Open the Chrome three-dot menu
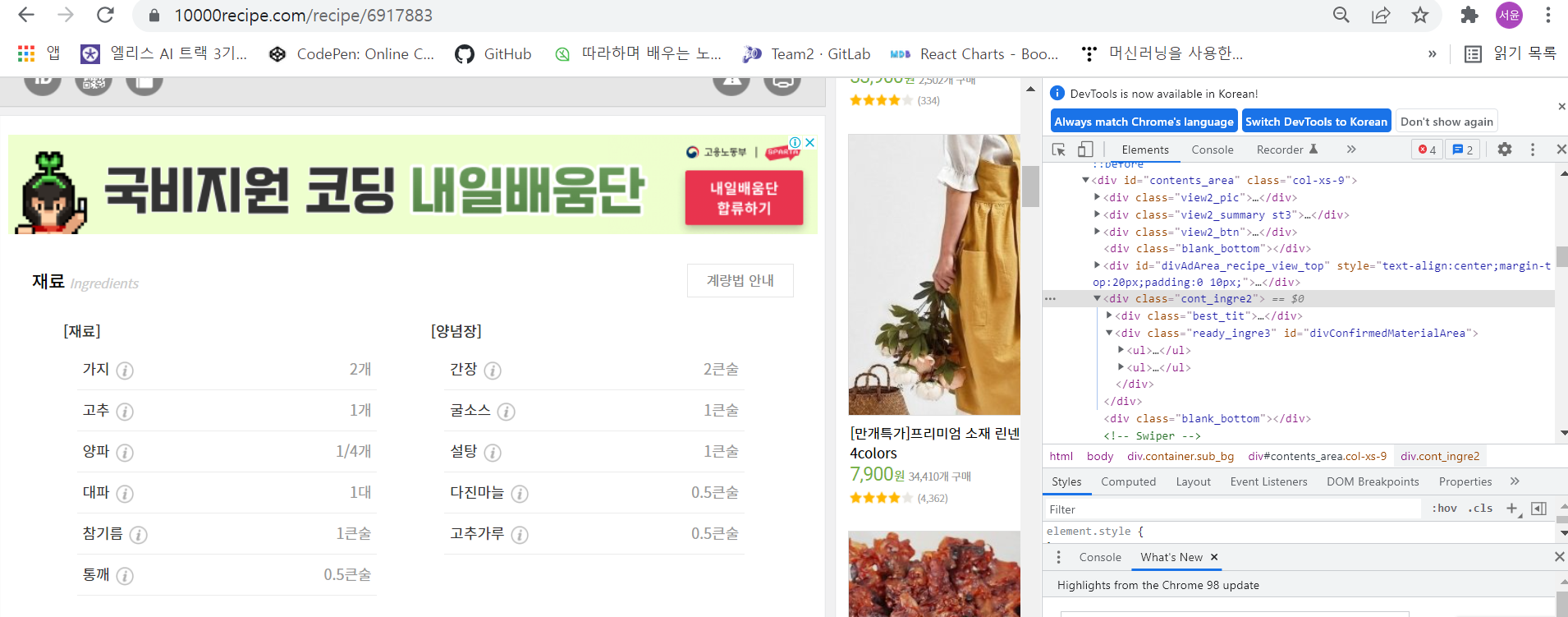1568x617 pixels. click(x=1547, y=15)
